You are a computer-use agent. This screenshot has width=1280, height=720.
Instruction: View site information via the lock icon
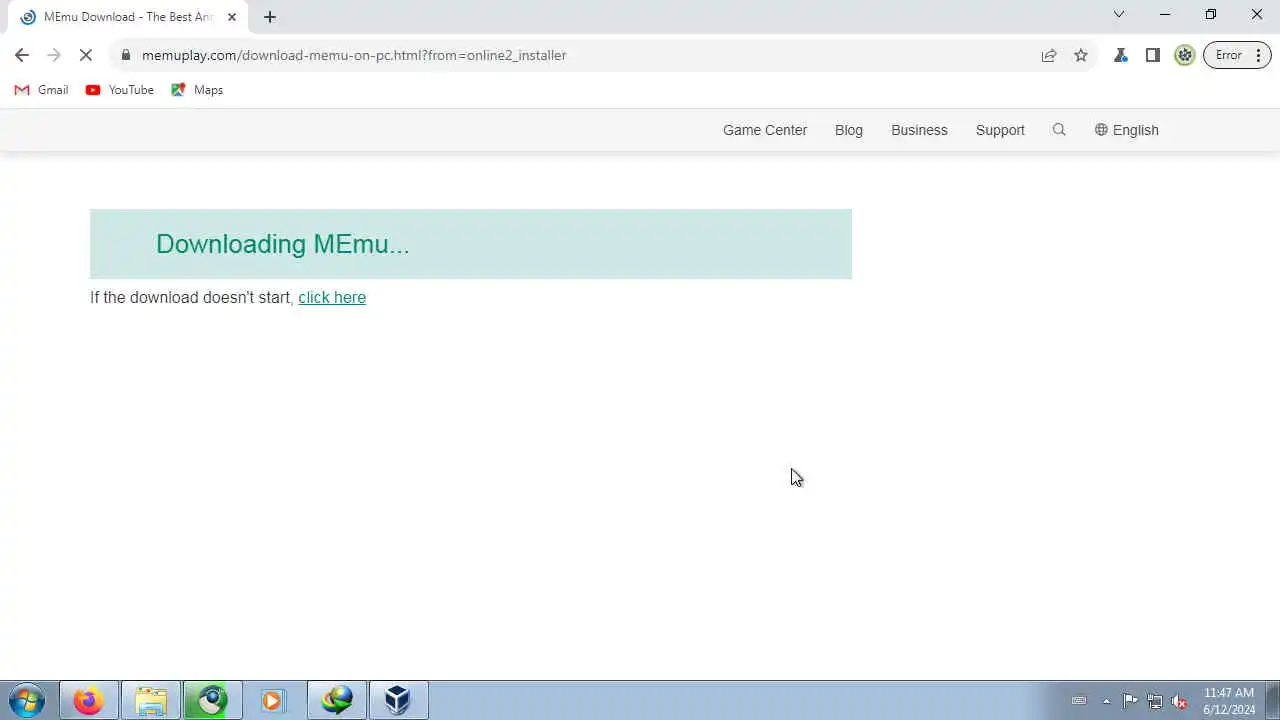(126, 55)
